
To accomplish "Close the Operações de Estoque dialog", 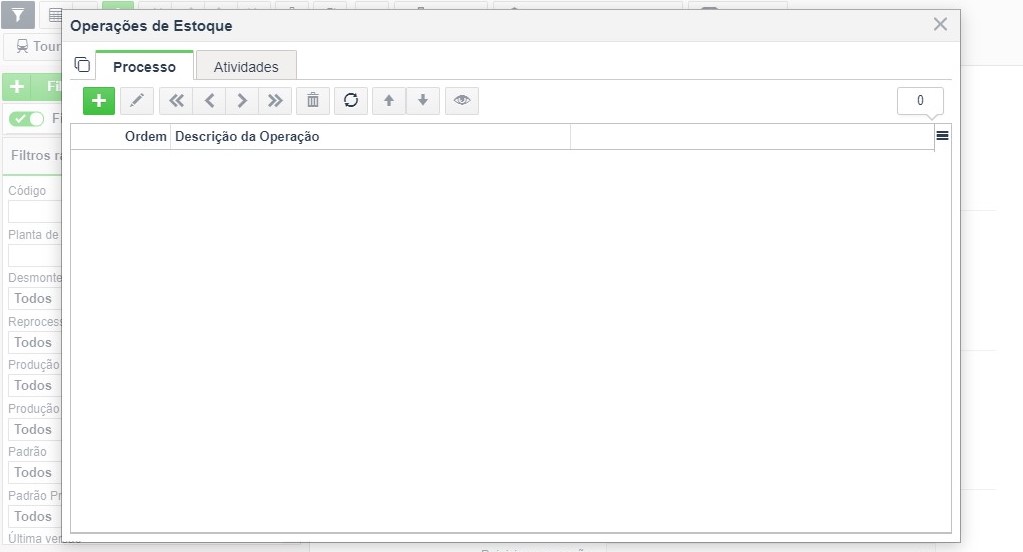I will point(940,24).
